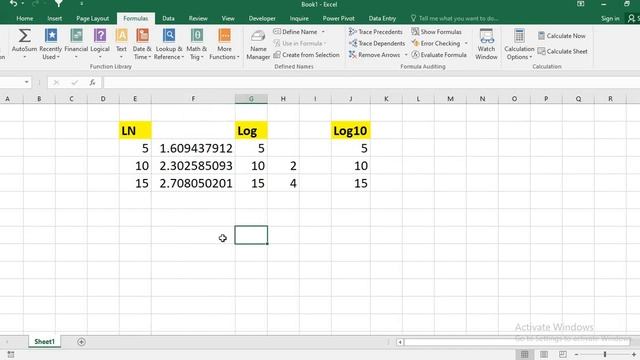Image resolution: width=640 pixels, height=360 pixels.
Task: Open Logical functions library
Action: pos(100,44)
